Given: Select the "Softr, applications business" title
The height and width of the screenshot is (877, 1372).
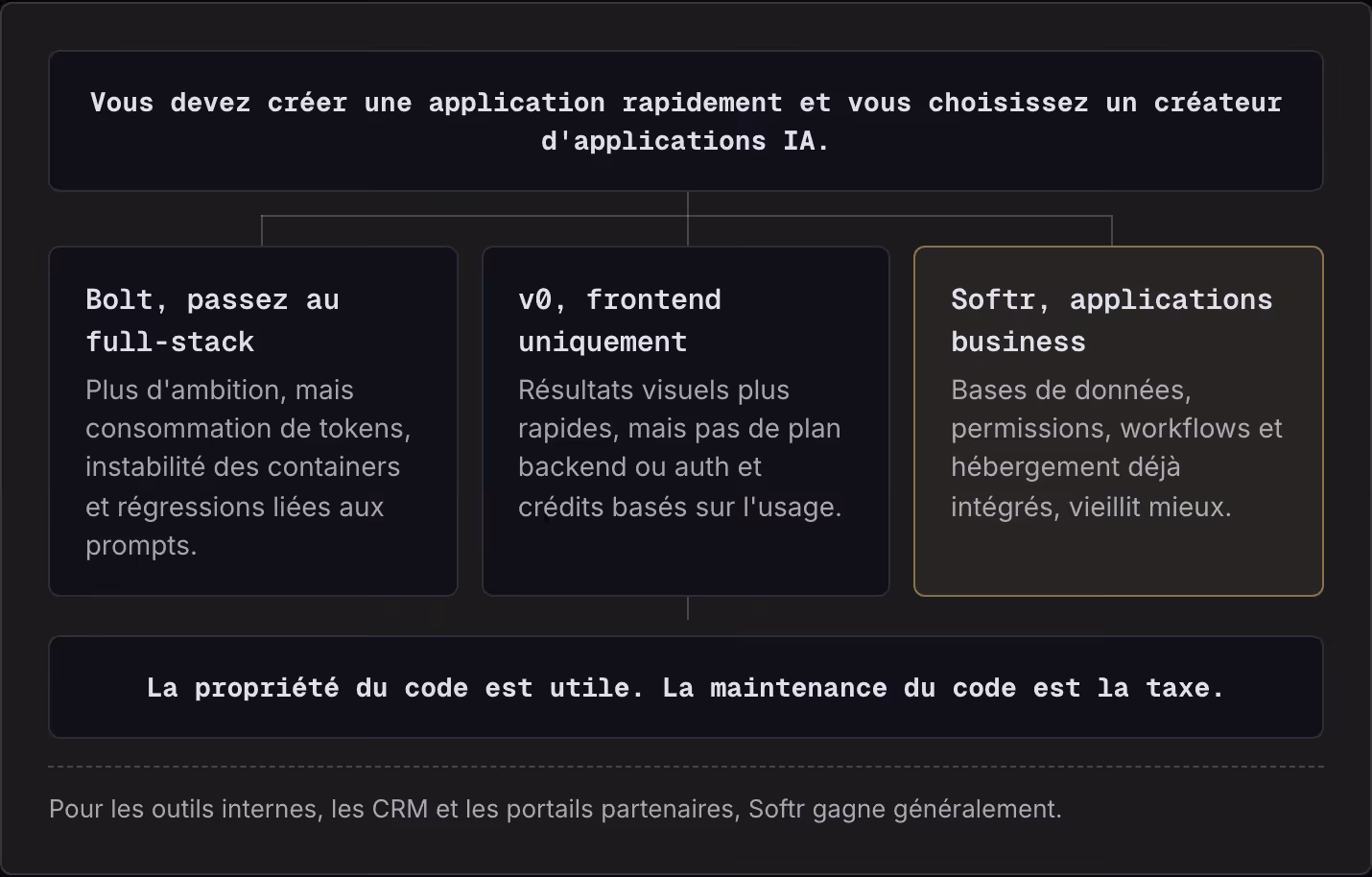Looking at the screenshot, I should pos(1112,320).
